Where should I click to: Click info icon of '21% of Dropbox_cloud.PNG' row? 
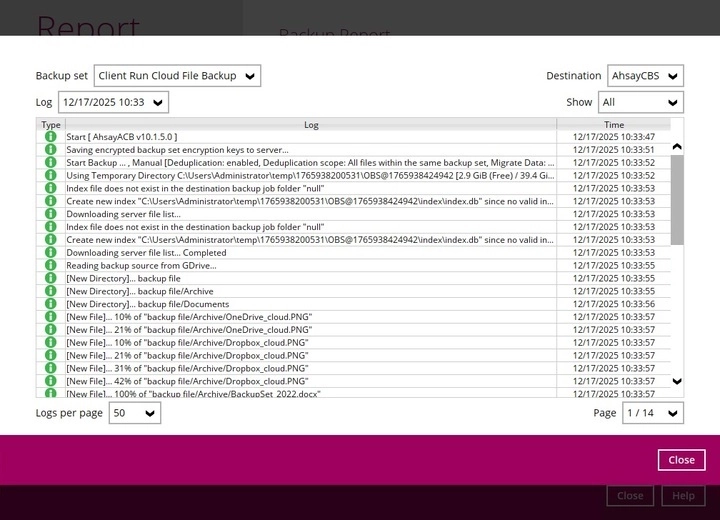point(51,356)
